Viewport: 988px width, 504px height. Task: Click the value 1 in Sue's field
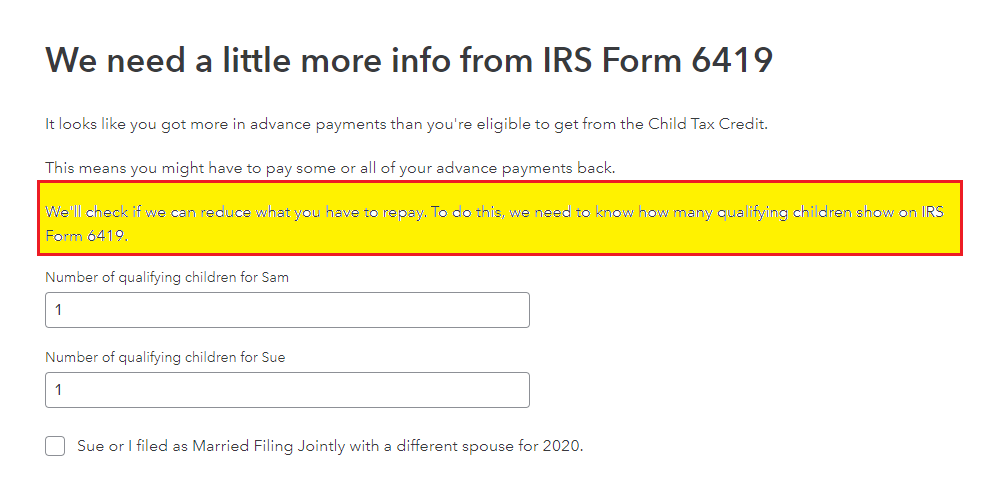click(x=59, y=391)
